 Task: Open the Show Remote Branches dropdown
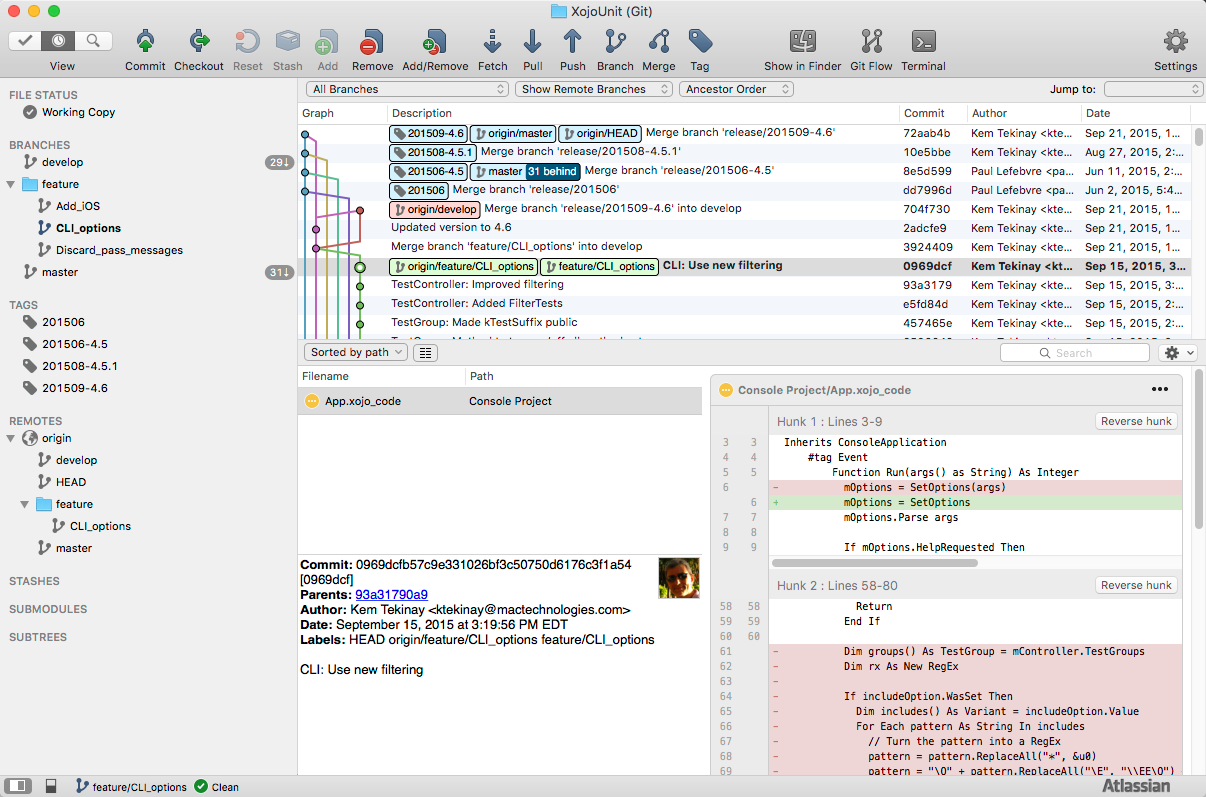(x=595, y=89)
